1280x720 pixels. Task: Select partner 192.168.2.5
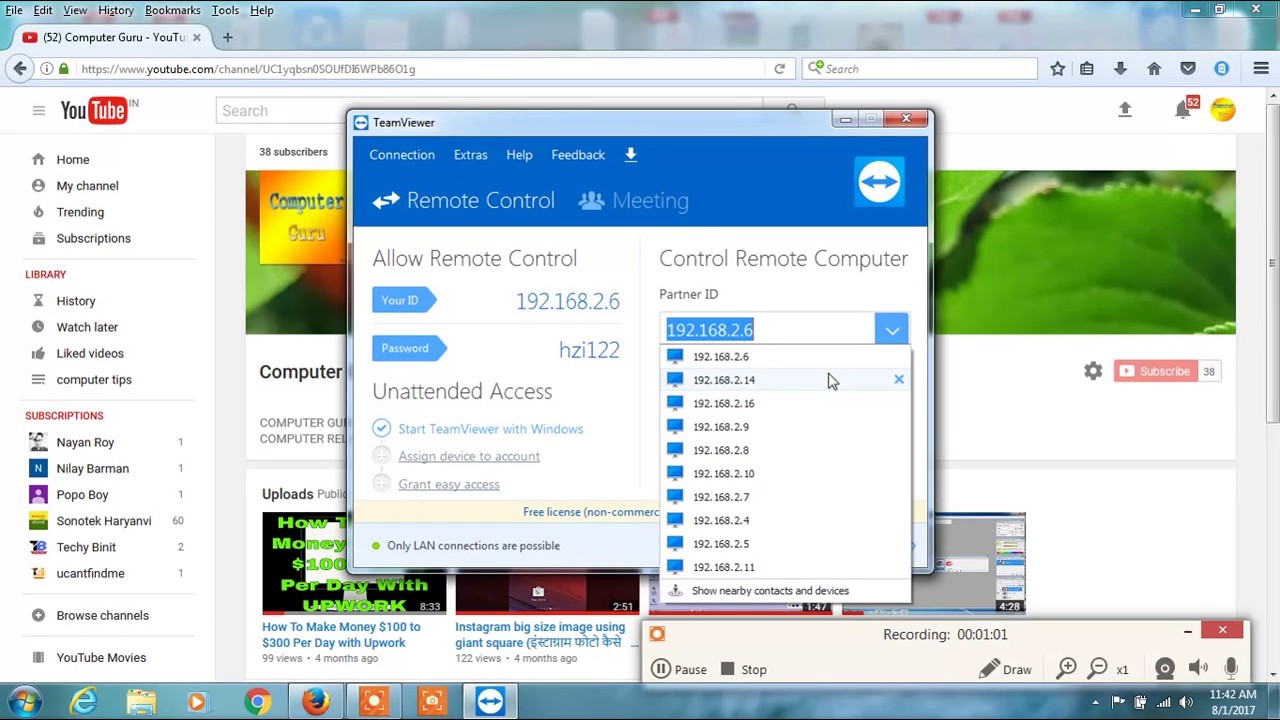point(785,544)
